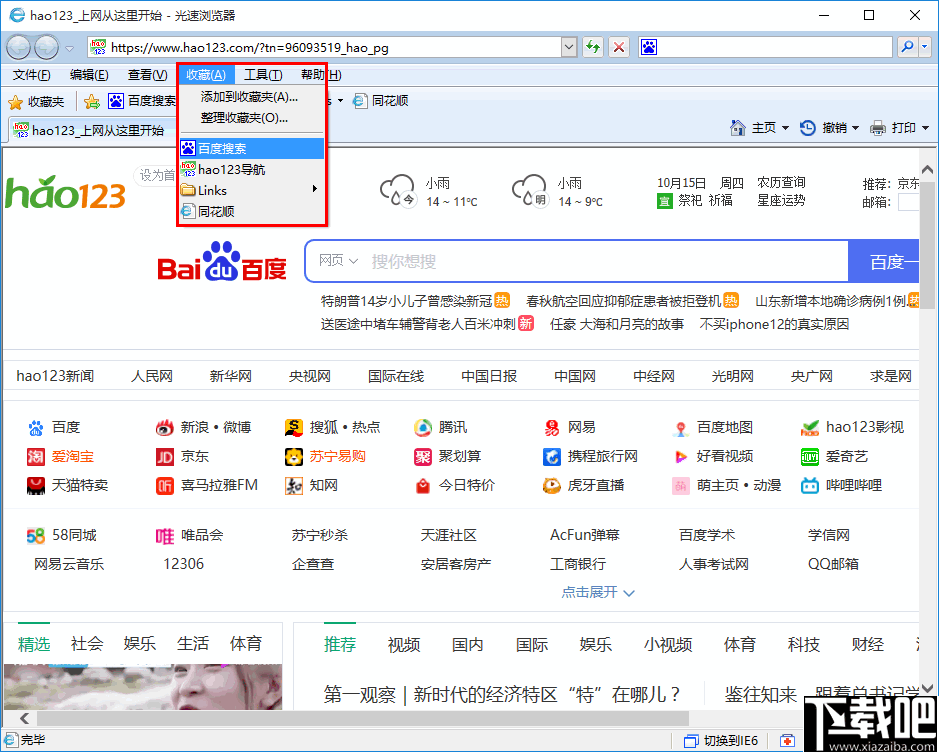The height and width of the screenshot is (752, 939).
Task: Click the add-to-favorites-bar star icon
Action: tap(92, 102)
